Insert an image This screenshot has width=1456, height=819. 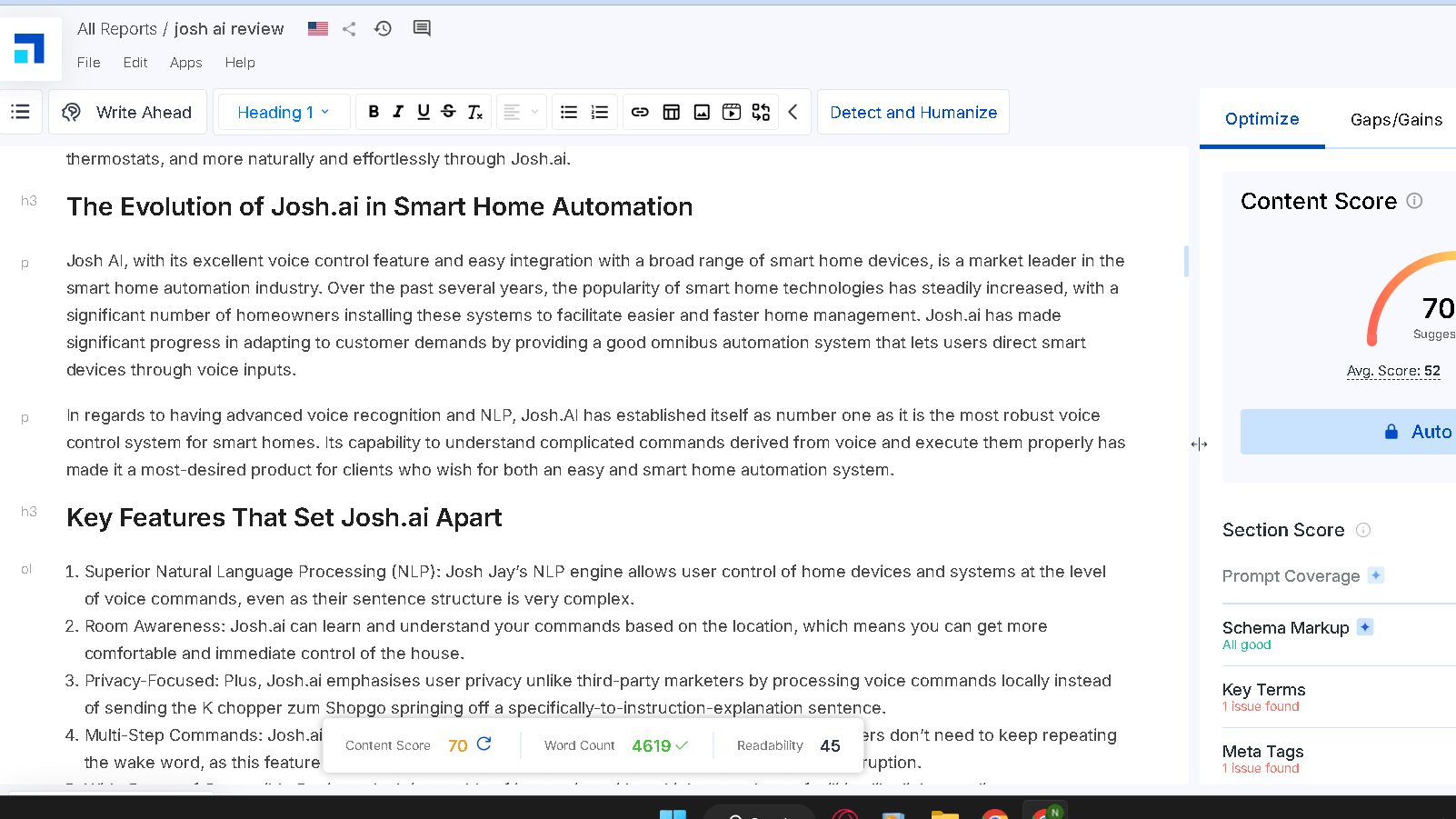pyautogui.click(x=701, y=112)
